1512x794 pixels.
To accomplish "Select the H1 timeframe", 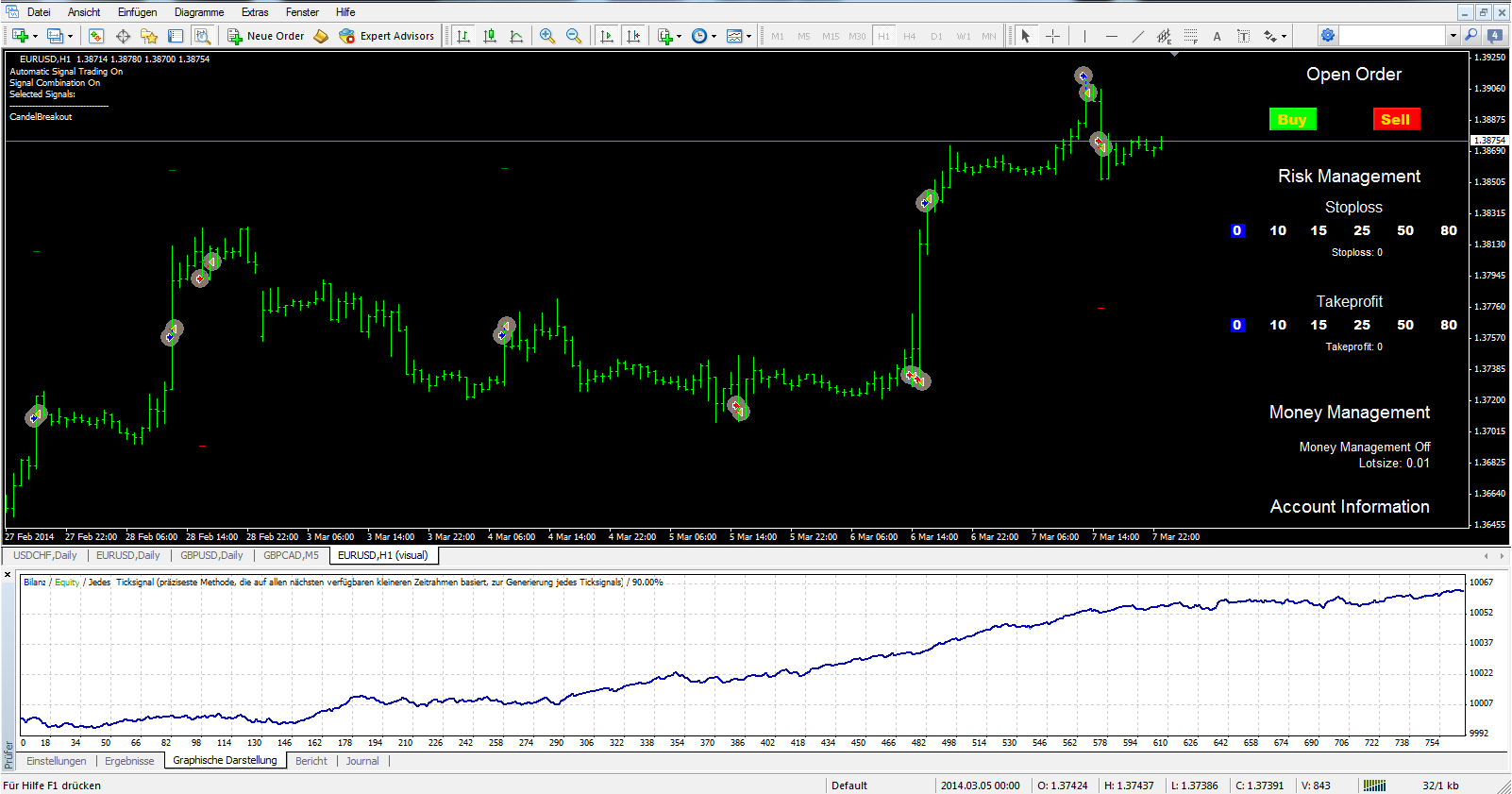I will coord(883,36).
